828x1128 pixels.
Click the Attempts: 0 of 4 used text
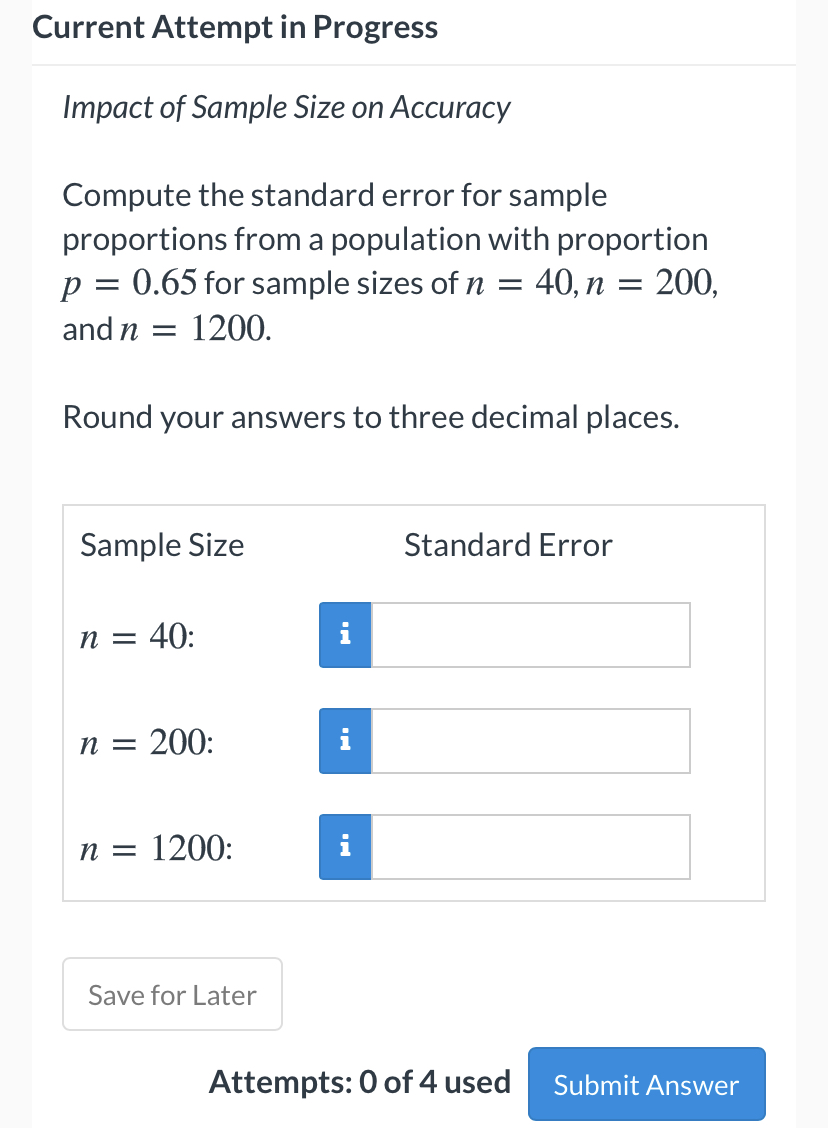tap(360, 1082)
